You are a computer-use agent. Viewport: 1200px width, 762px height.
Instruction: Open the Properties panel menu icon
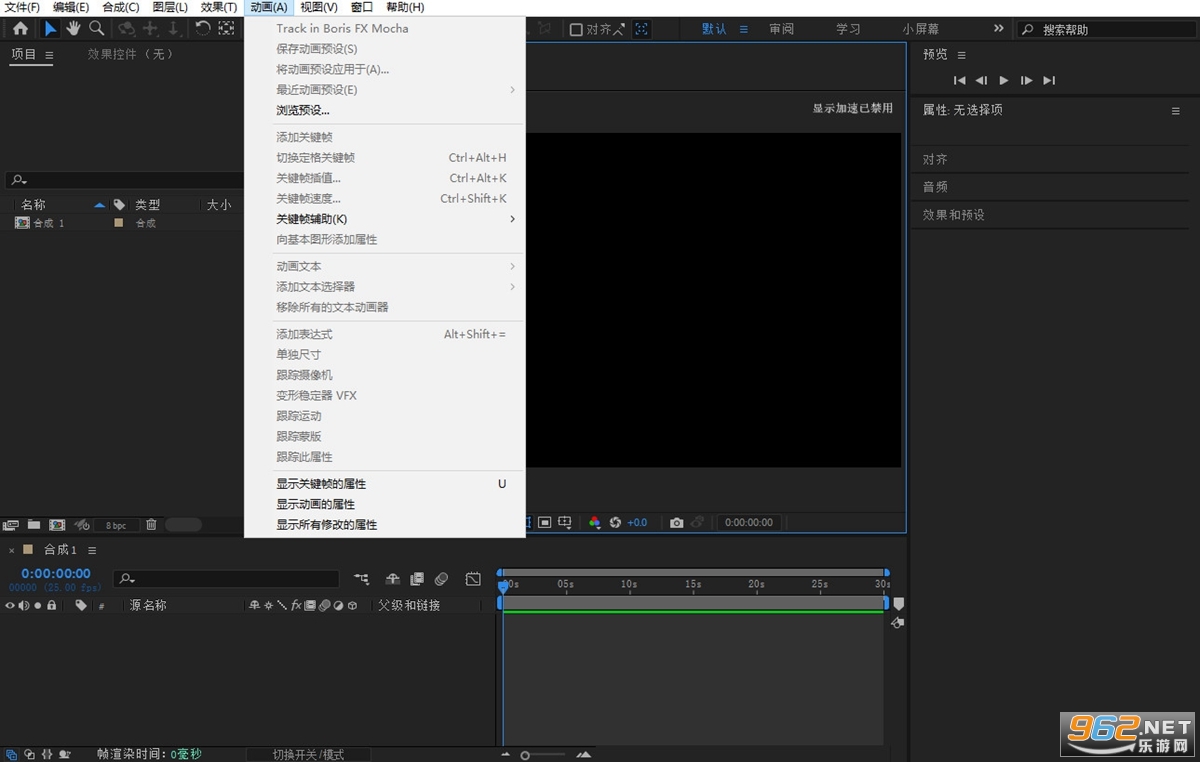(1176, 111)
